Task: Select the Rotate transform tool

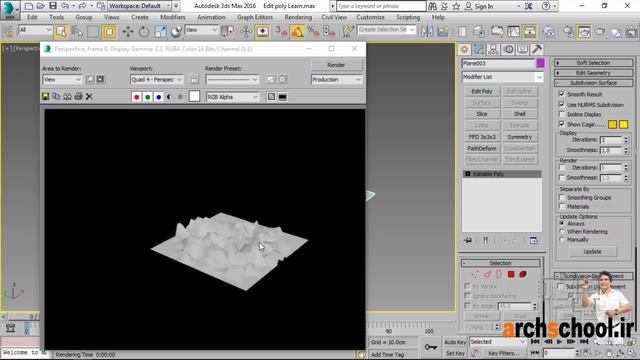Action: [144, 31]
